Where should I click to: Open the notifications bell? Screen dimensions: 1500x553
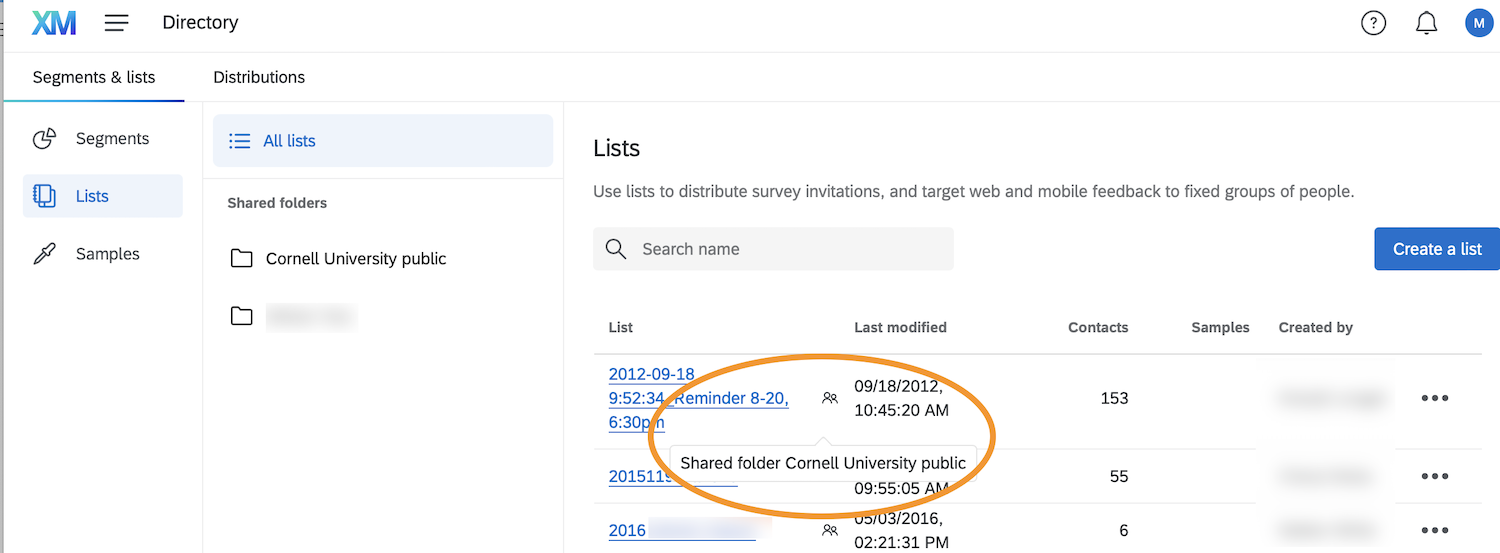pos(1427,23)
